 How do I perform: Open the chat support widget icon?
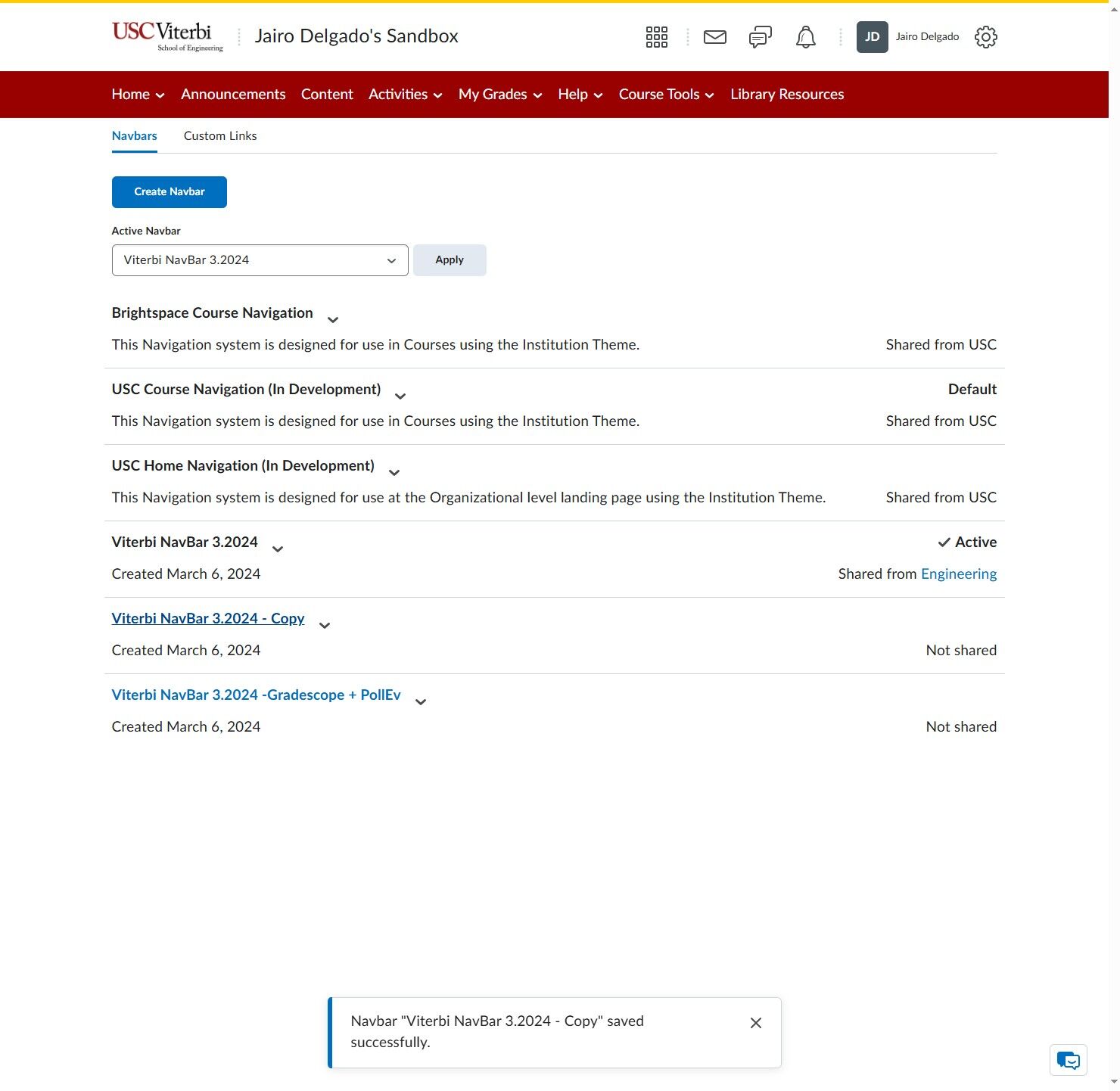1069,1060
